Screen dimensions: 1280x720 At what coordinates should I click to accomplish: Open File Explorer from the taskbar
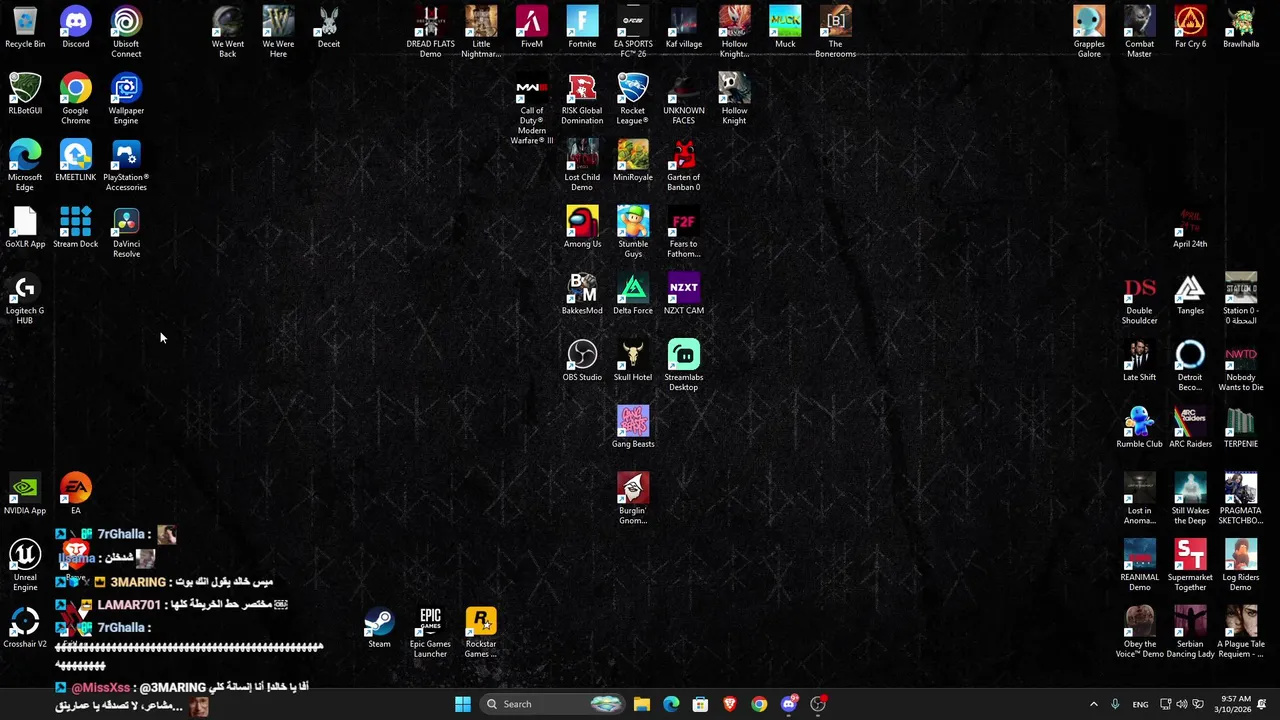(642, 704)
